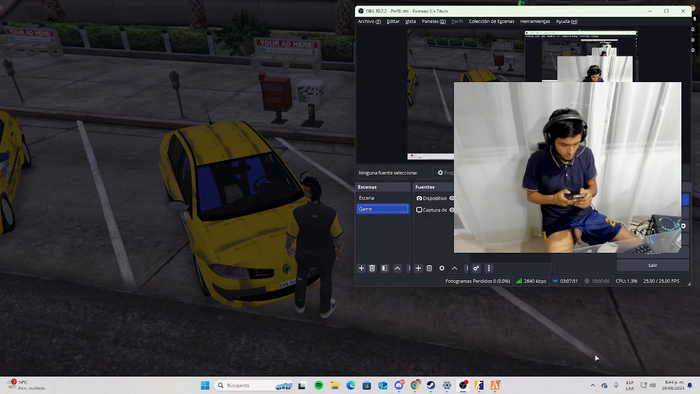Add a new scene with the plus icon
The image size is (700, 394).
(361, 268)
